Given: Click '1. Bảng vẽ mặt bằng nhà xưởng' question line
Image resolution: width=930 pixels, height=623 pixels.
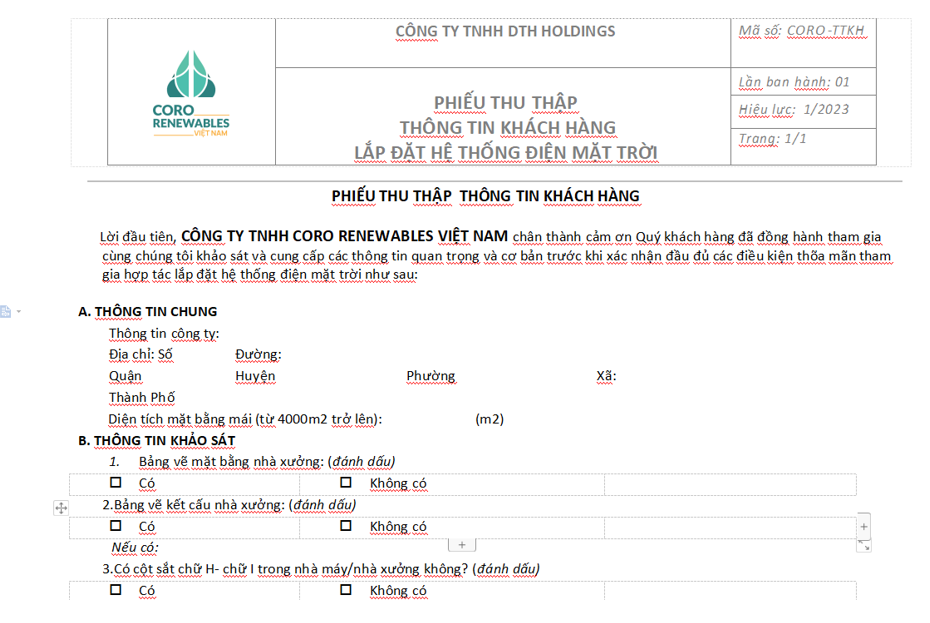Looking at the screenshot, I should click(x=252, y=462).
